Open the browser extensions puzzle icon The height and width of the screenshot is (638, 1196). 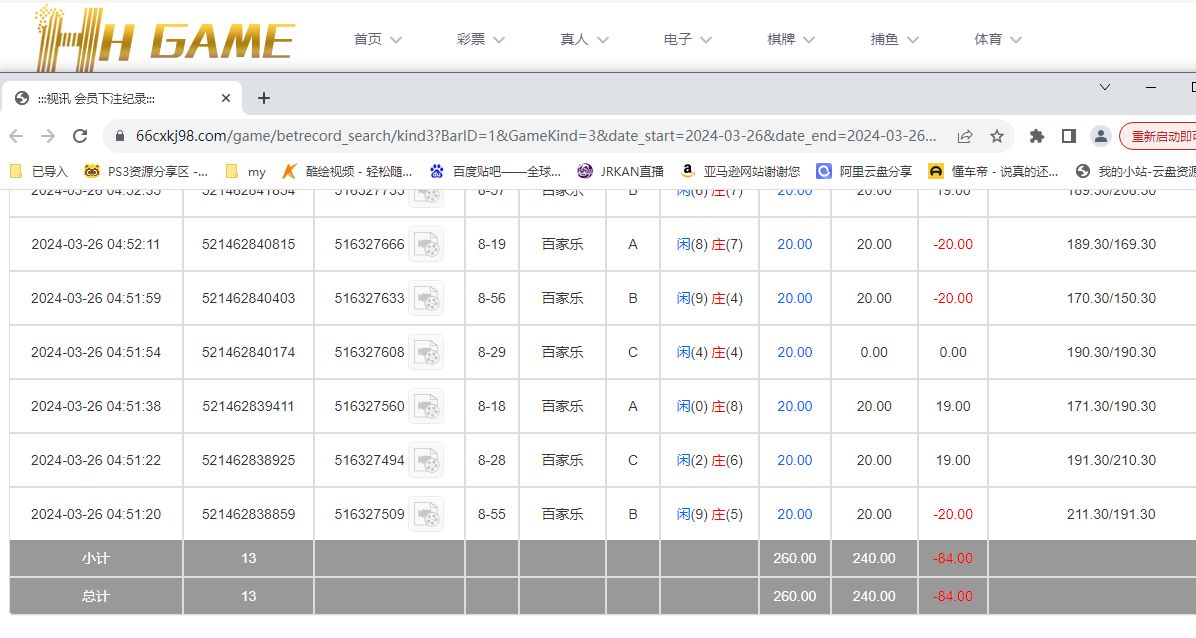pyautogui.click(x=1037, y=136)
